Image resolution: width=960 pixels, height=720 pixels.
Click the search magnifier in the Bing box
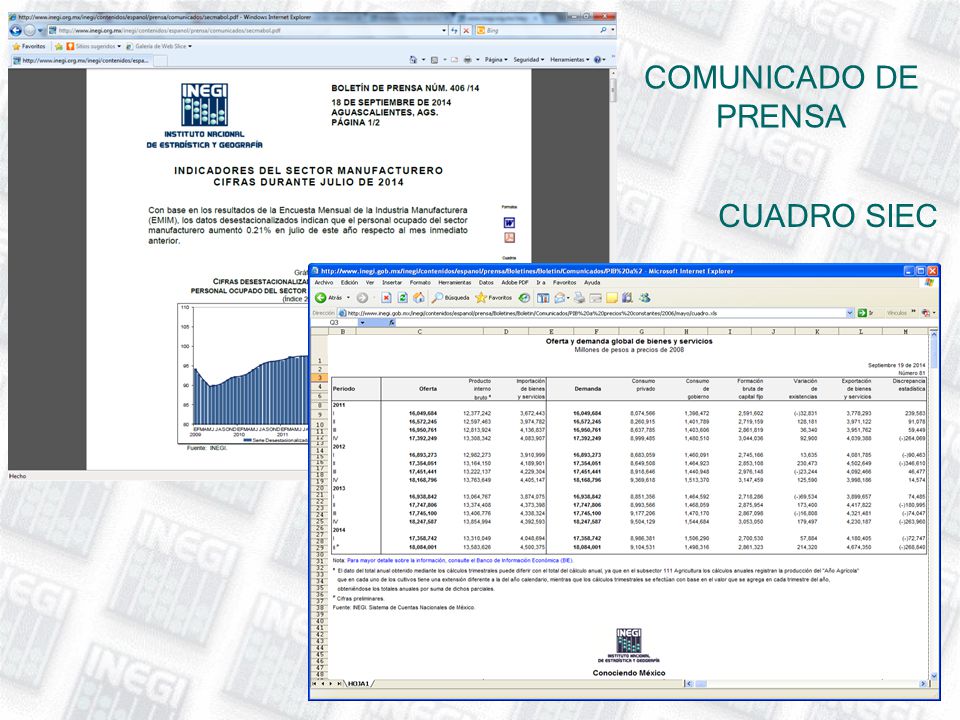[603, 30]
